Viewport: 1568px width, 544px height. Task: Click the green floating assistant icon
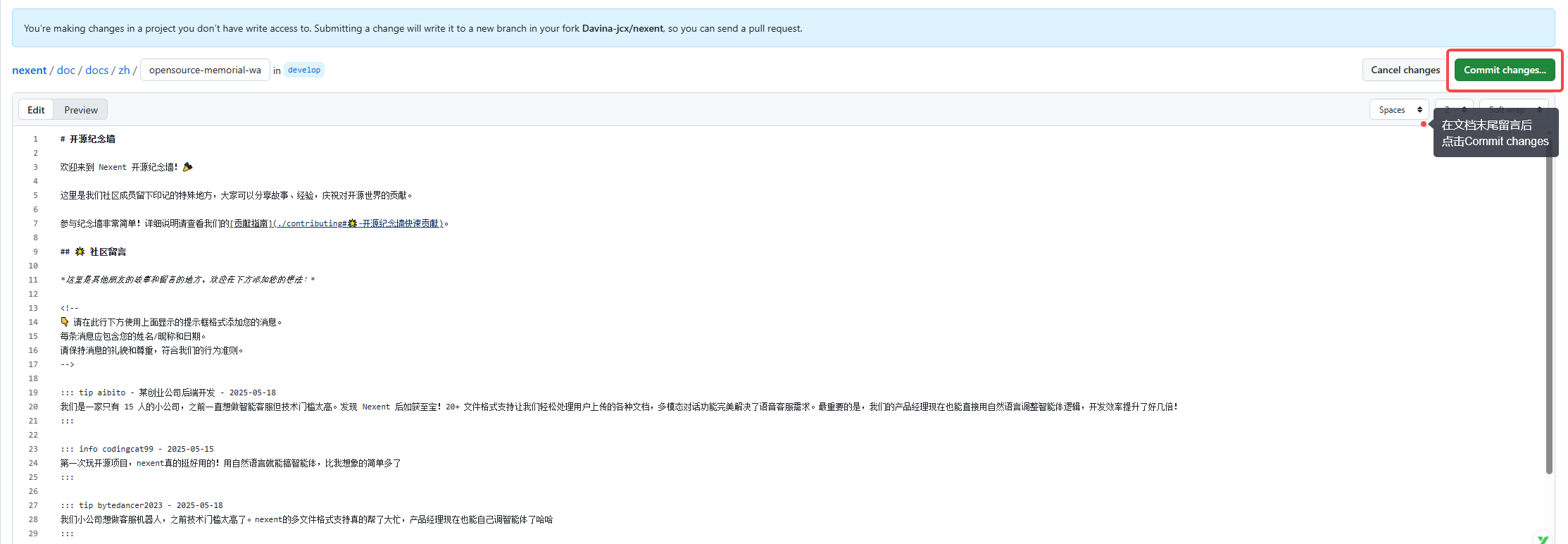click(1543, 539)
